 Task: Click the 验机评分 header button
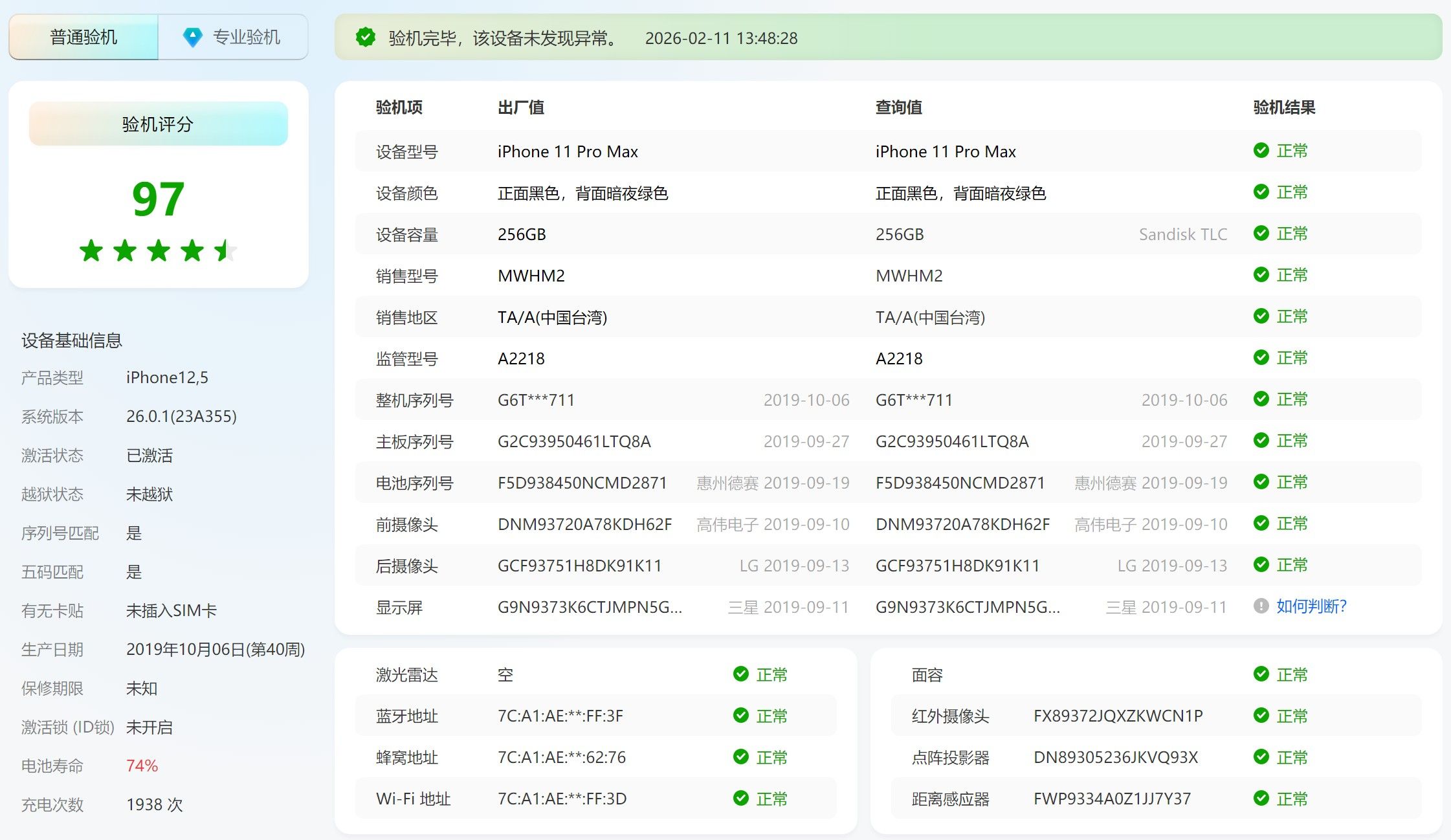[157, 123]
